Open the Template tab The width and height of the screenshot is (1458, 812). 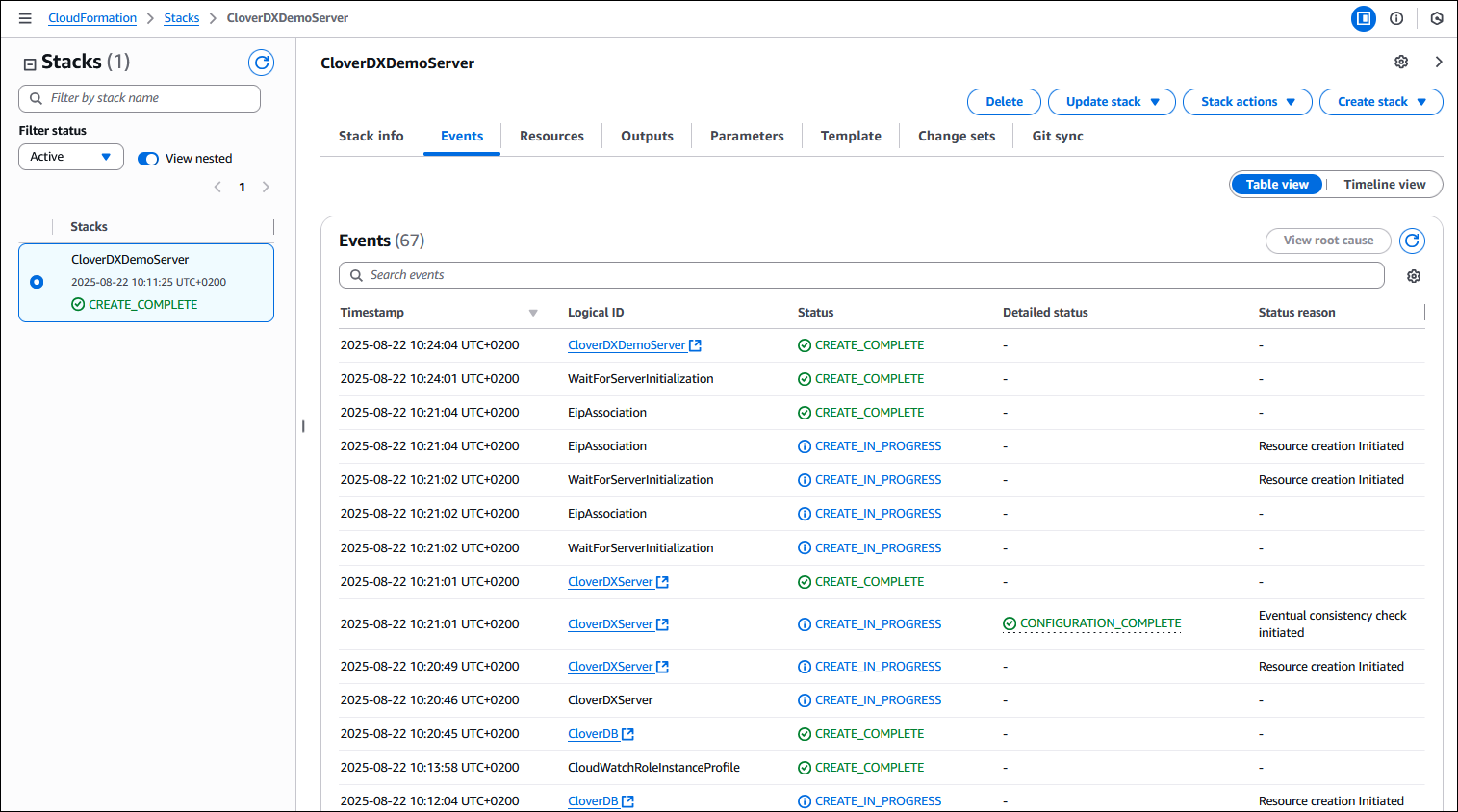coord(850,136)
